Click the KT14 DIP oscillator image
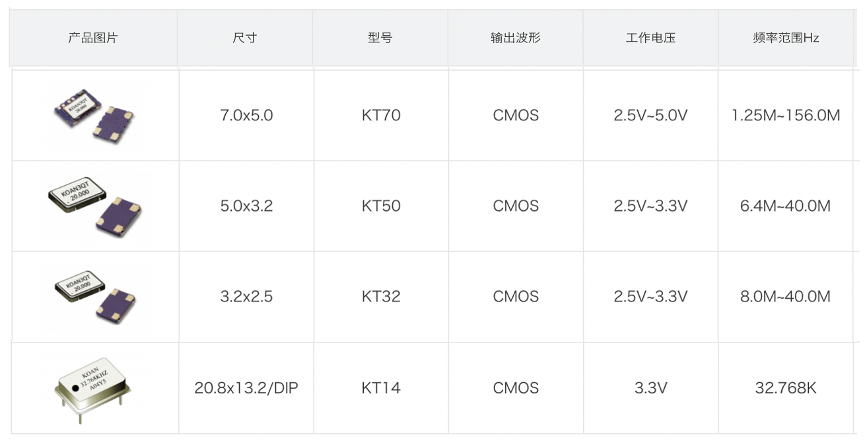 point(95,388)
